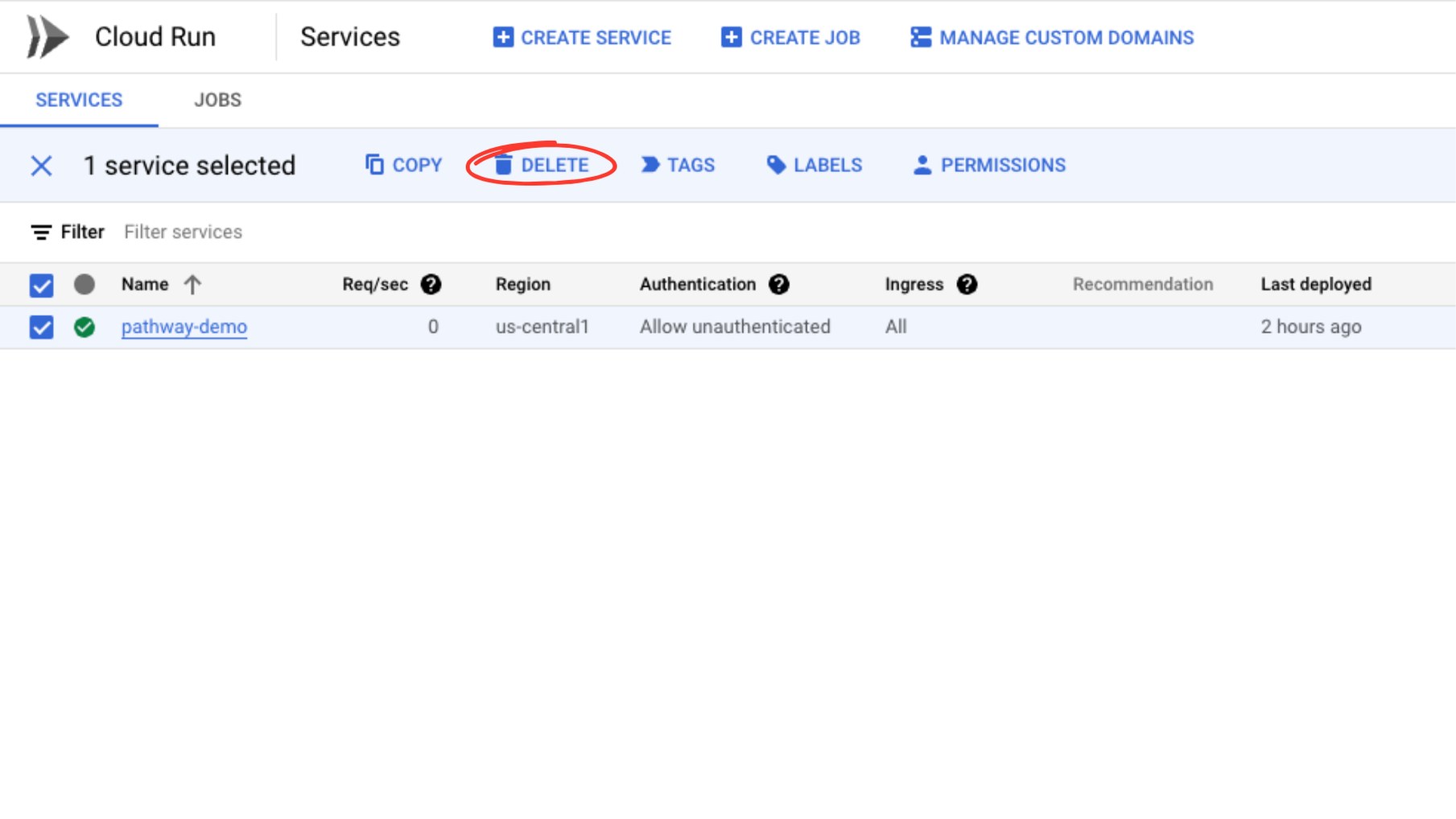
Task: Open Labels for selected service
Action: coord(814,165)
